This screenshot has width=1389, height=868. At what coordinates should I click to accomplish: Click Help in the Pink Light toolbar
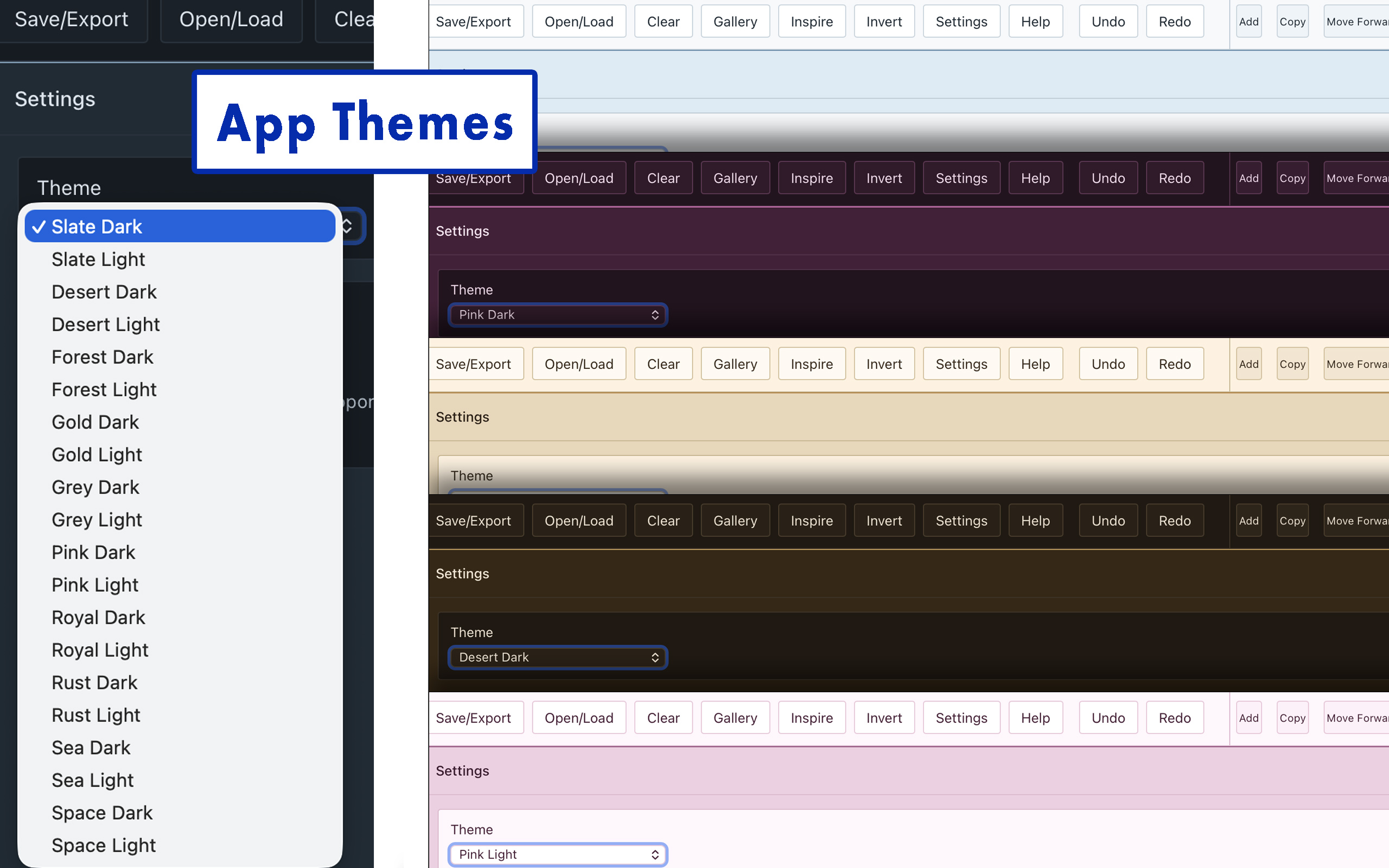(1035, 718)
